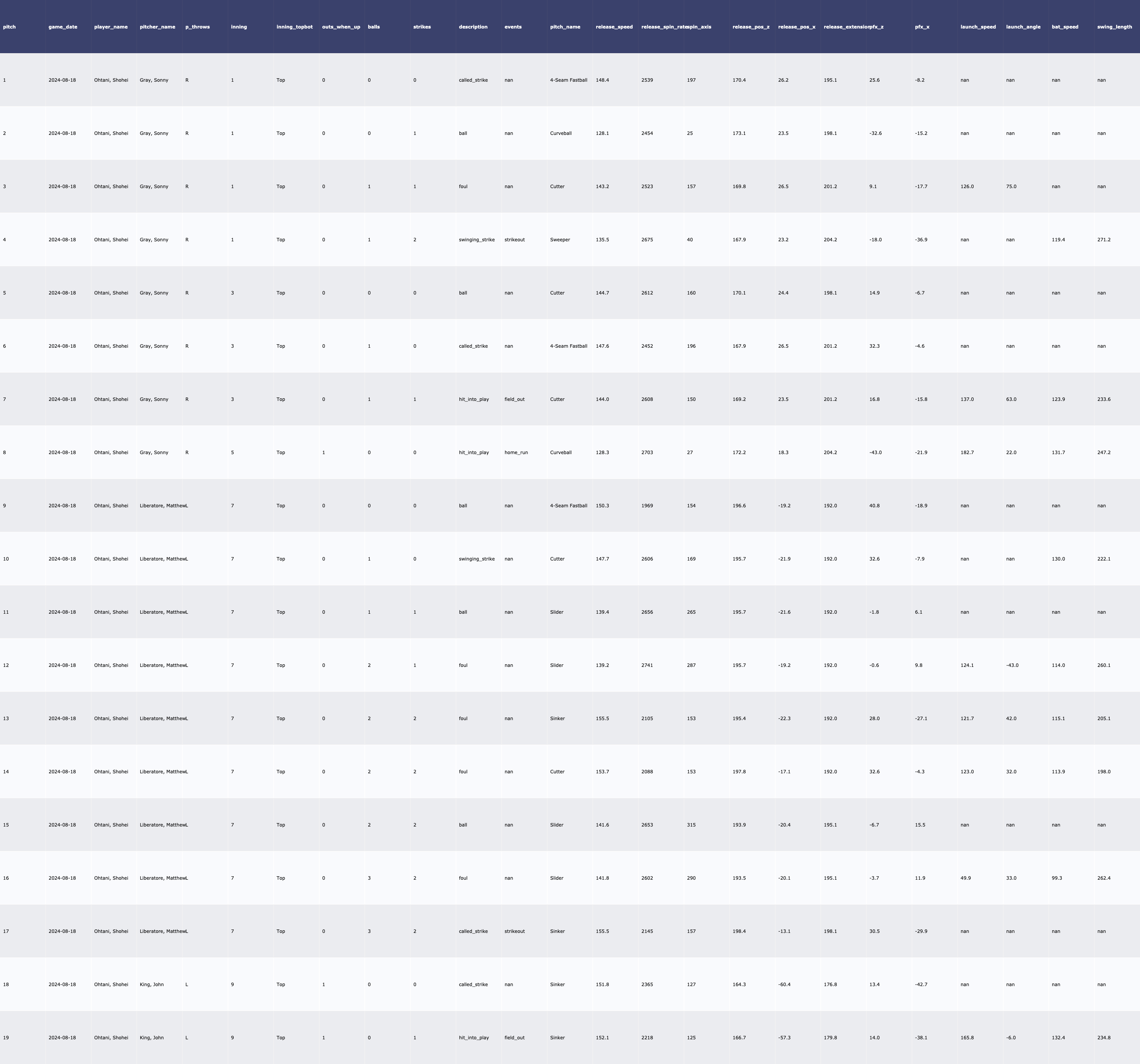The image size is (1140, 1064).
Task: Click the description column header
Action: [472, 27]
